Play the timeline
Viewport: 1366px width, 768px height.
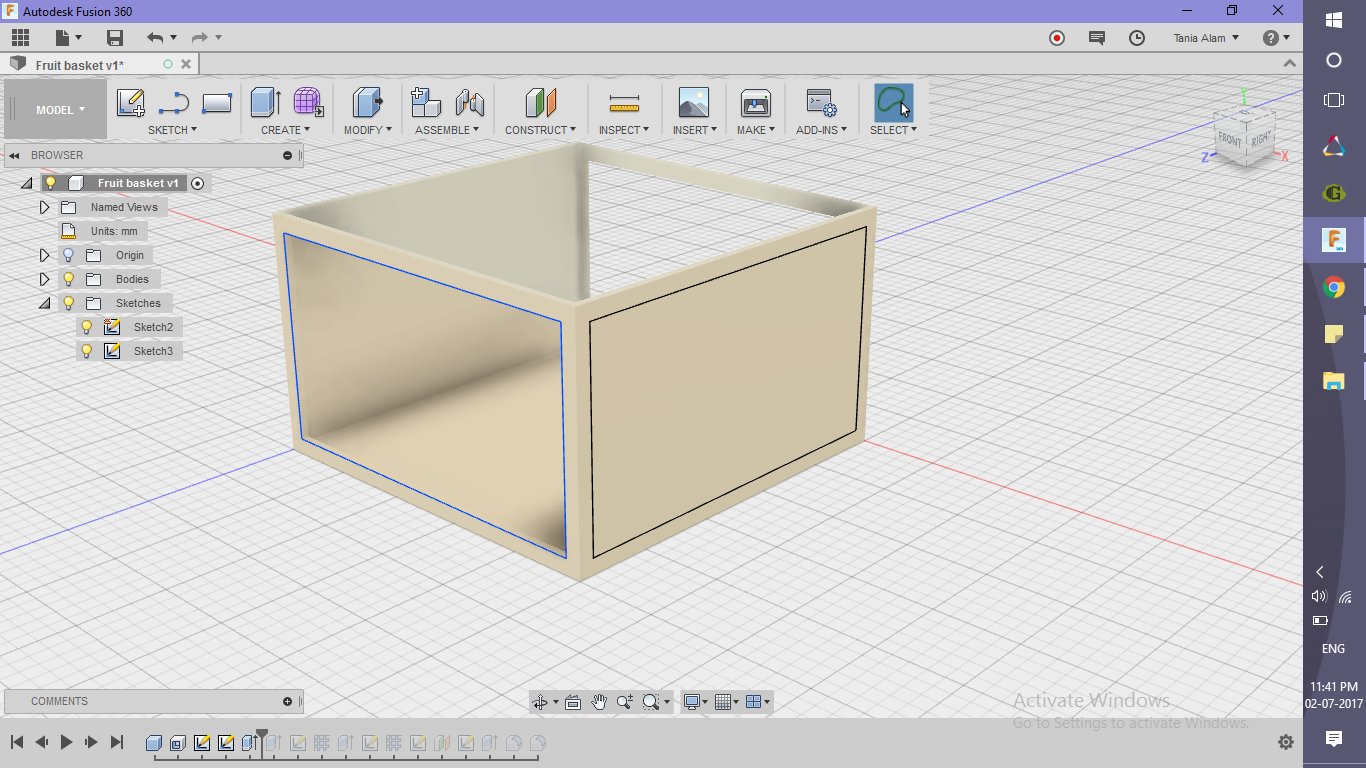pos(66,742)
